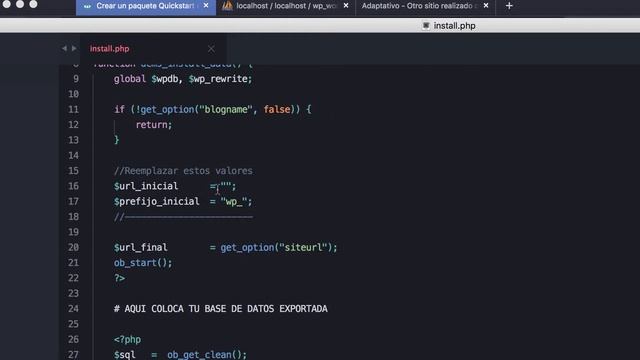Open a new browser tab with plus
The image size is (640, 360).
[509, 6]
